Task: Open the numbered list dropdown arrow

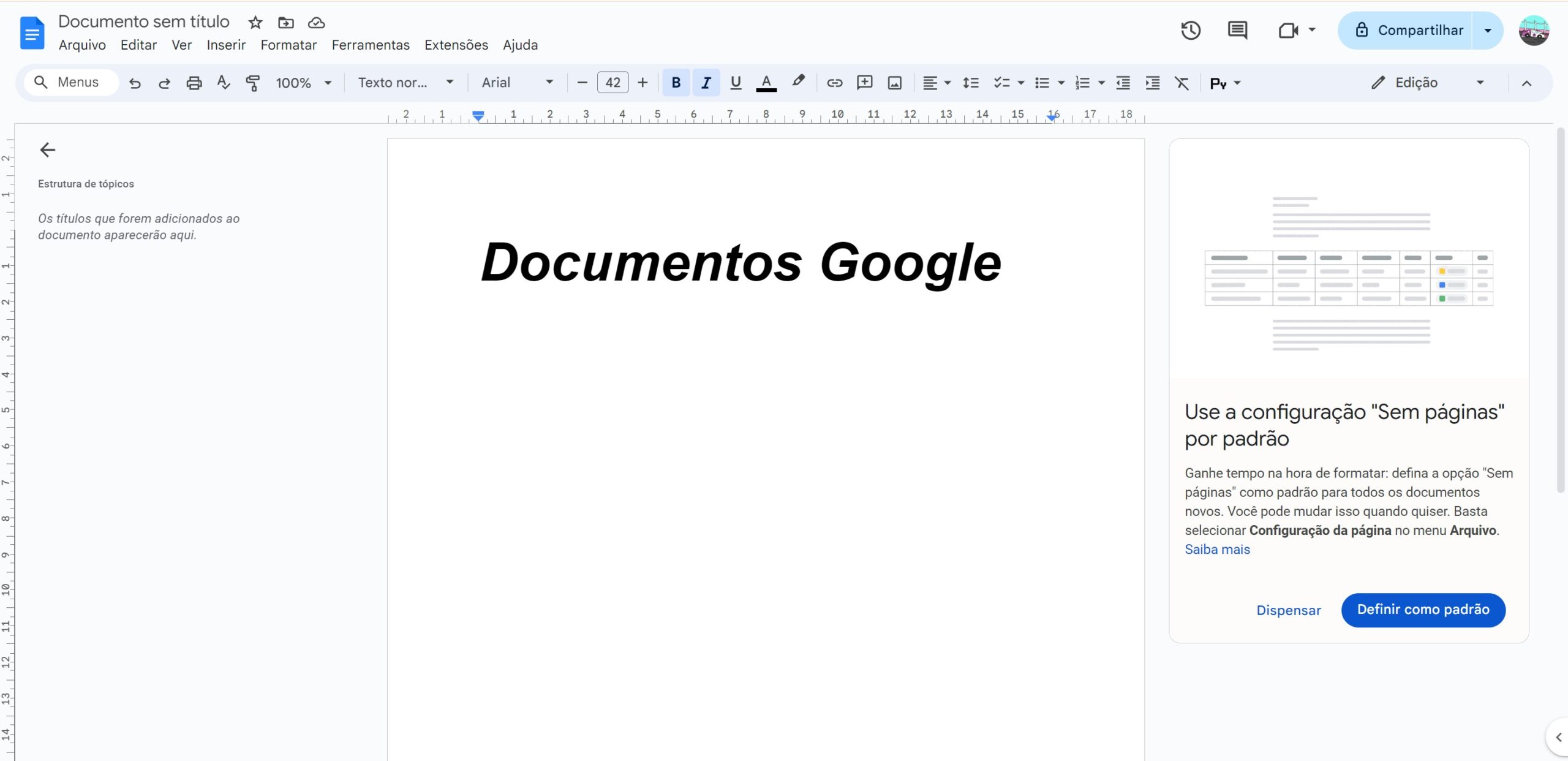Action: click(x=1101, y=83)
